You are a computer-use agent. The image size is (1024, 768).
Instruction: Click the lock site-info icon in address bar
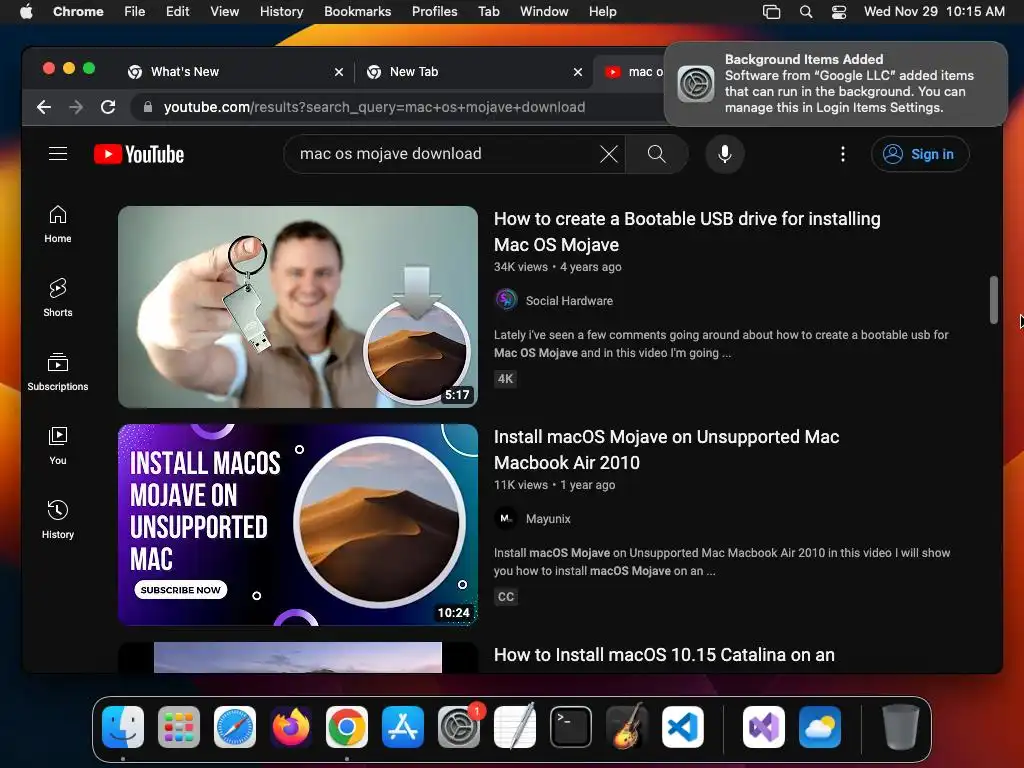pyautogui.click(x=148, y=107)
